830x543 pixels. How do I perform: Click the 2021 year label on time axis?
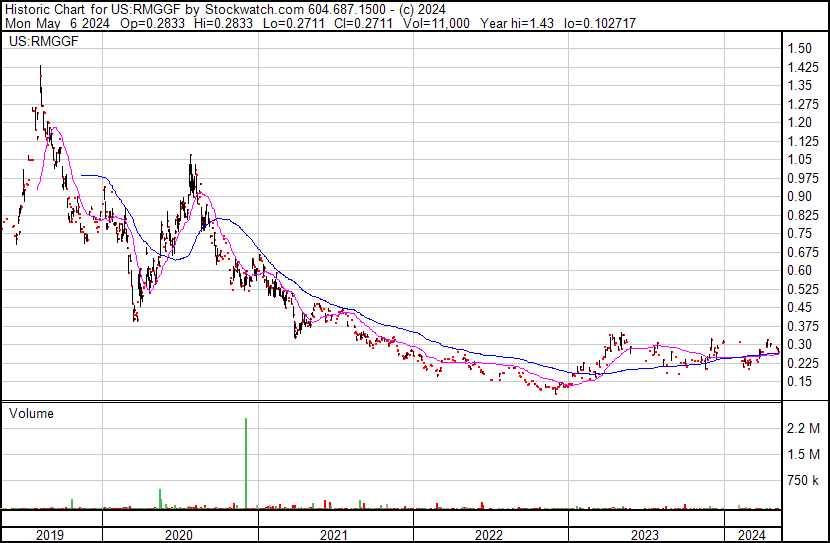coord(334,535)
